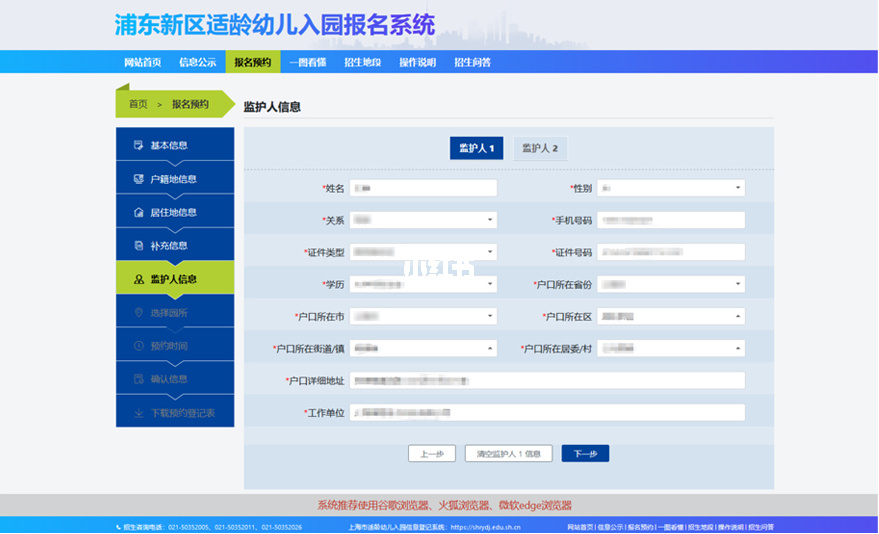The width and height of the screenshot is (879, 534).
Task: Switch to the 监护人 2 tab
Action: pyautogui.click(x=540, y=148)
